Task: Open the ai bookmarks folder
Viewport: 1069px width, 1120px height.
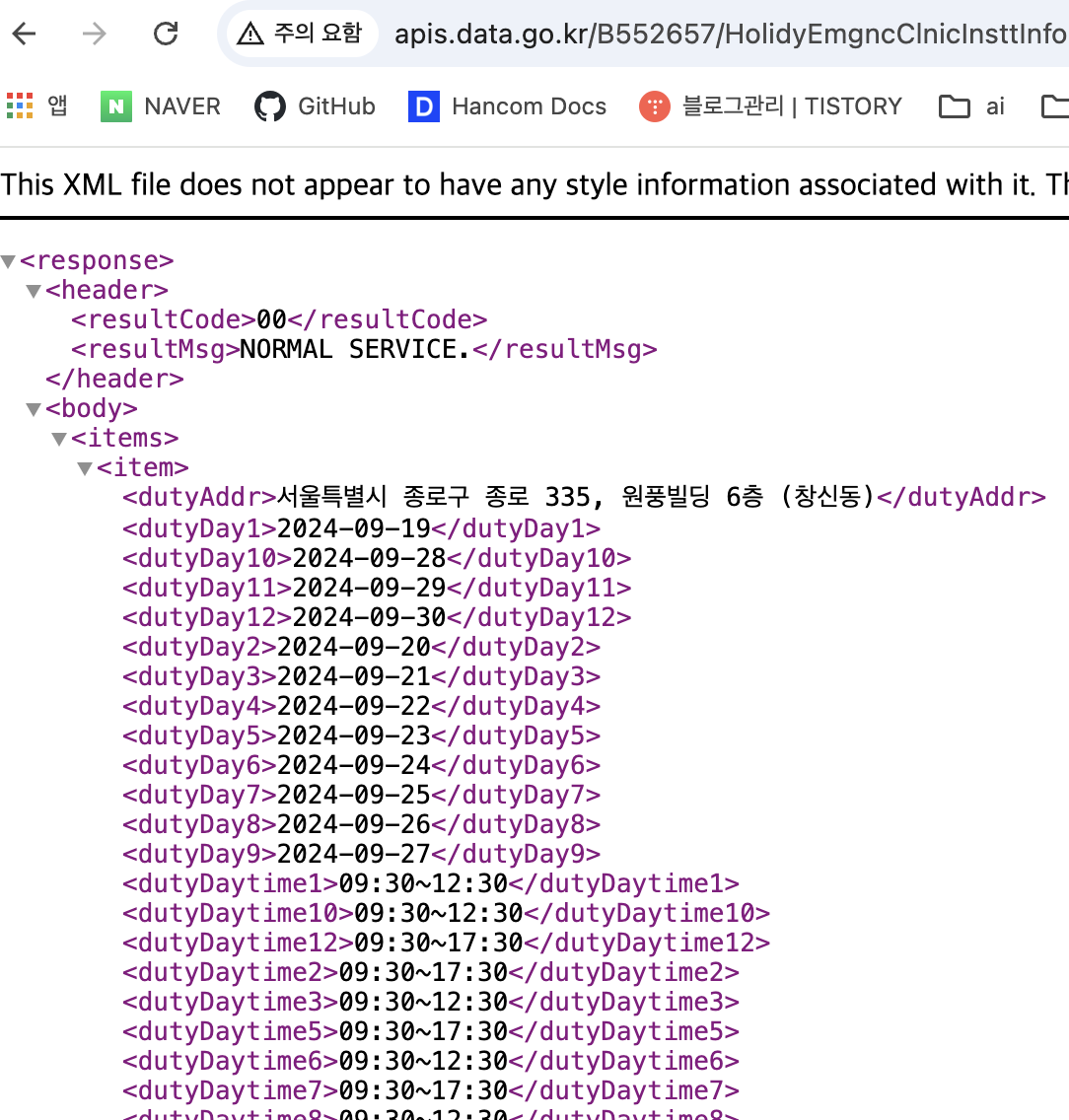Action: coord(971,106)
